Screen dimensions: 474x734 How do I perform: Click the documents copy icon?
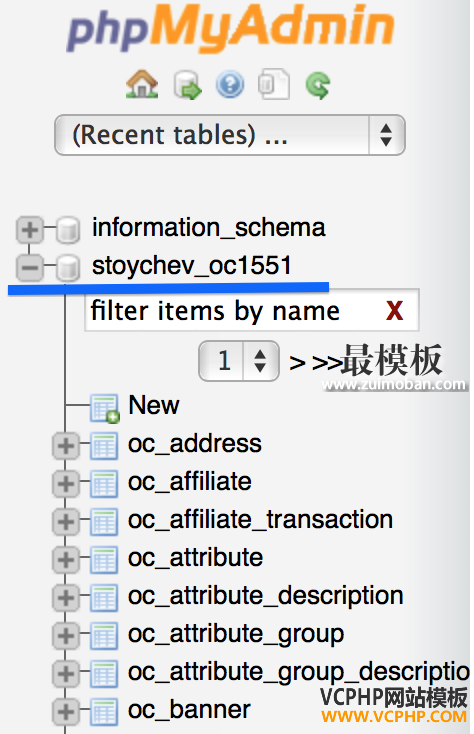274,84
